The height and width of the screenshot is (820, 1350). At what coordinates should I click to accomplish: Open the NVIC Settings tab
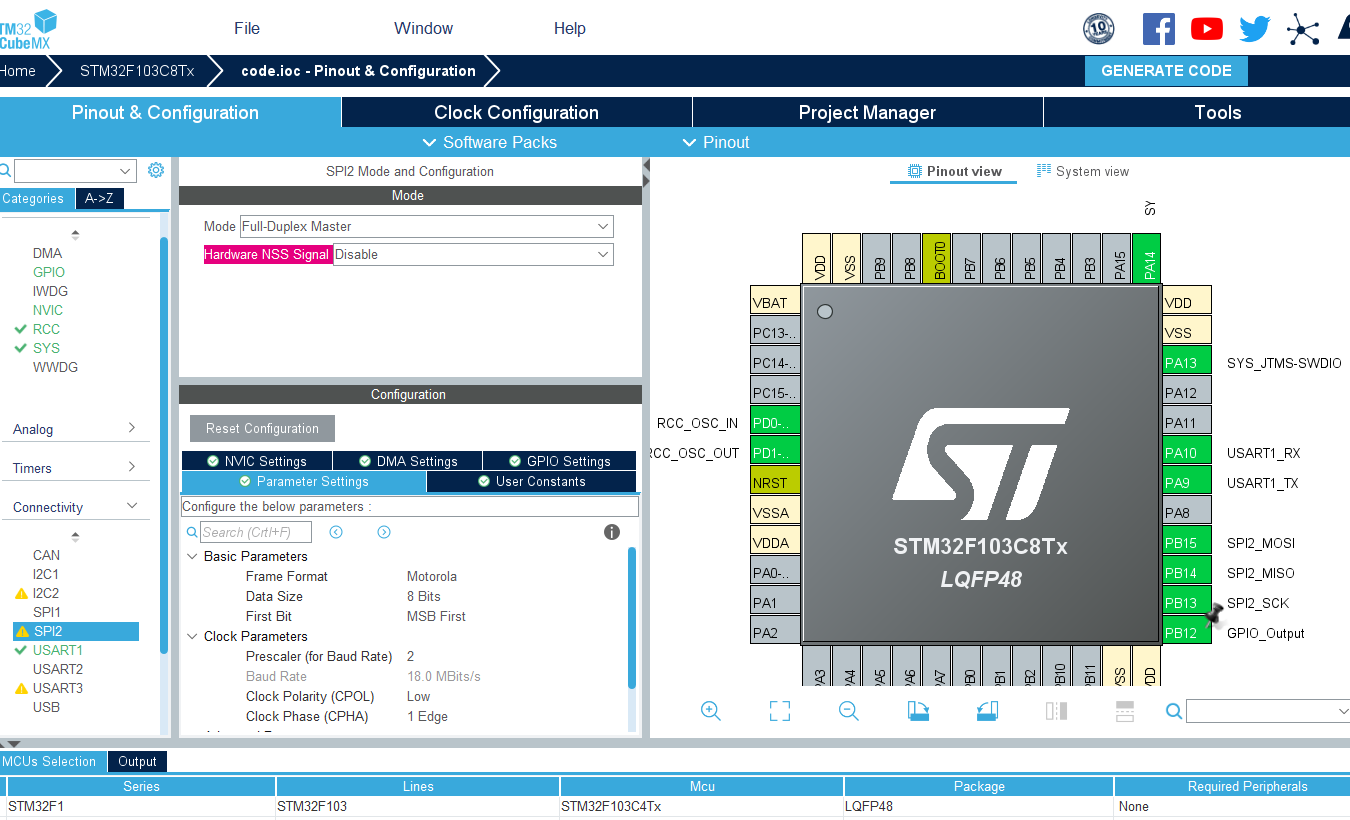pos(257,461)
